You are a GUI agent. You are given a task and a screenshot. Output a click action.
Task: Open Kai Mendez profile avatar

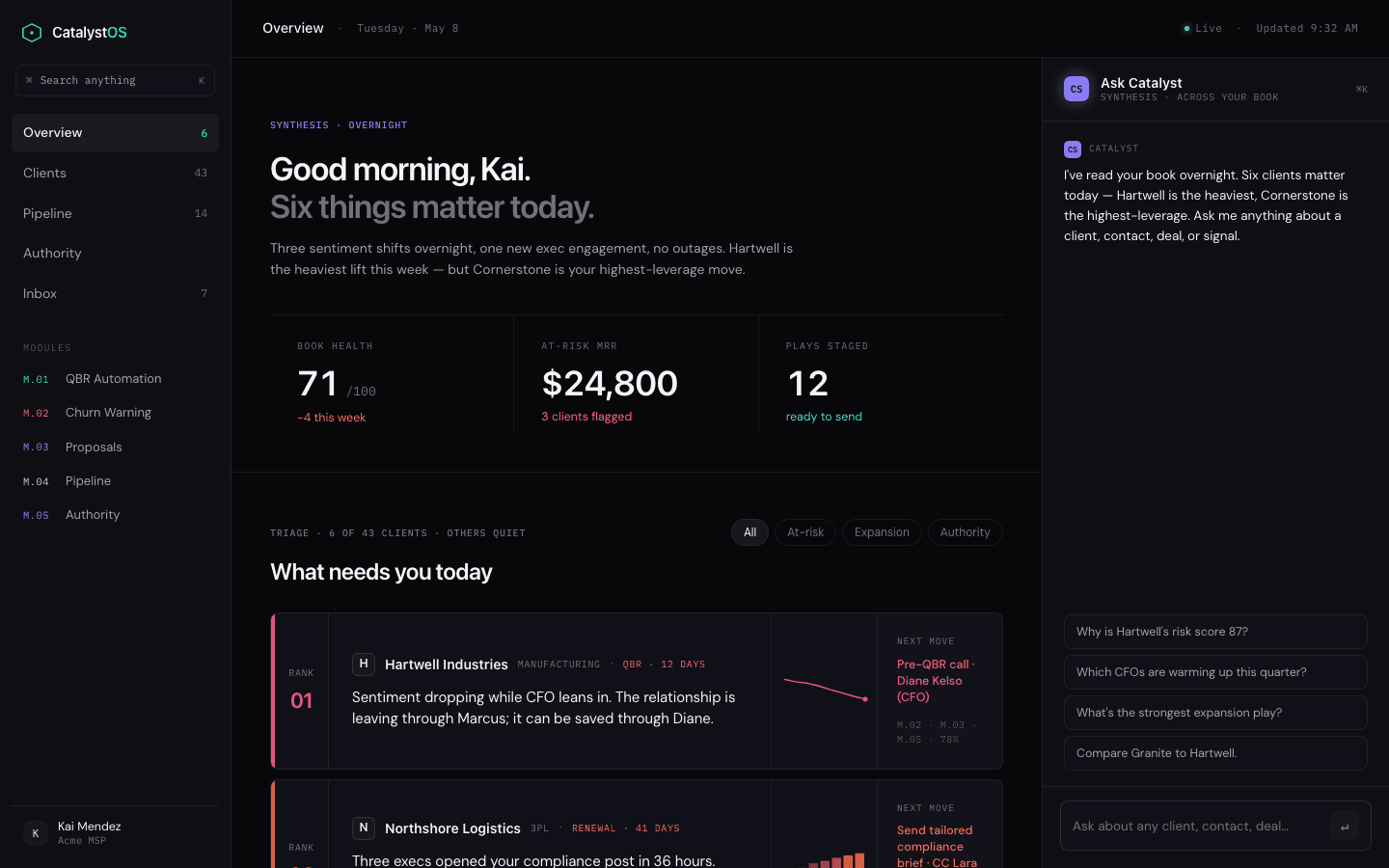36,833
